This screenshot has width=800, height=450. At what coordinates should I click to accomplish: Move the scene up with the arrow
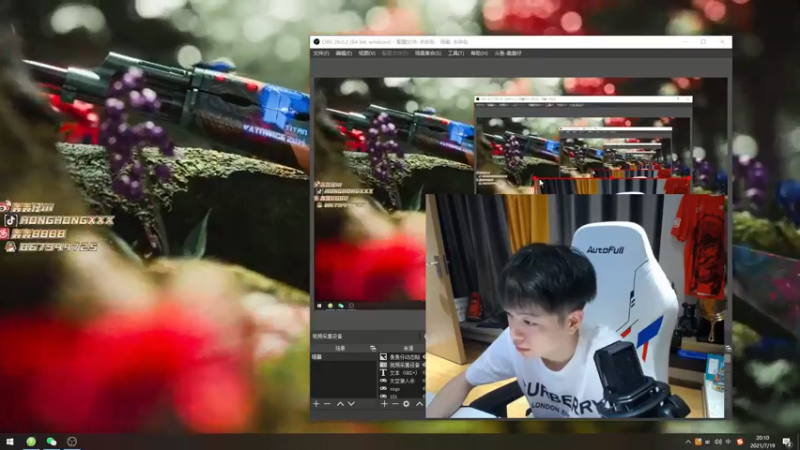point(340,404)
